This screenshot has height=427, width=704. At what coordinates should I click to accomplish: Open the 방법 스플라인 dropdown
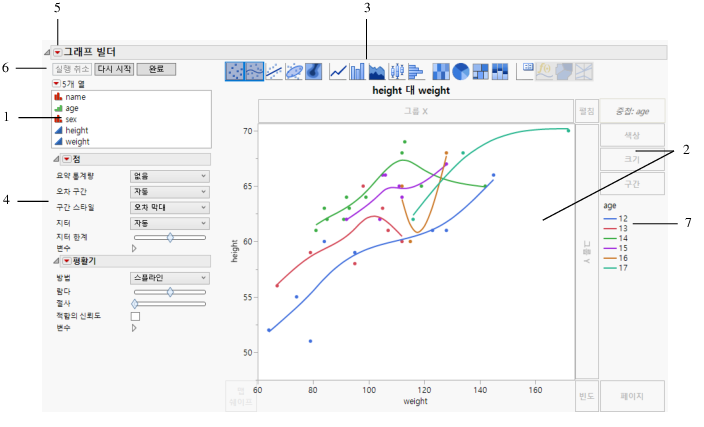170,278
